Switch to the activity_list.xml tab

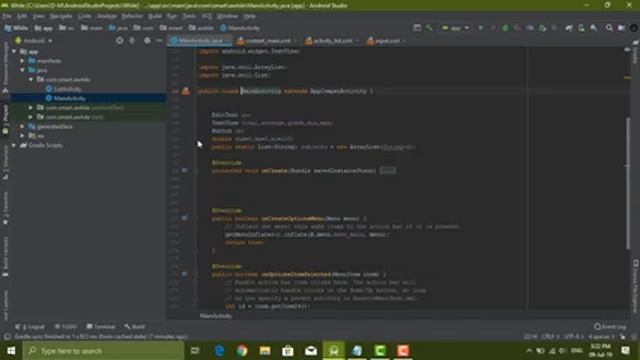pos(331,41)
